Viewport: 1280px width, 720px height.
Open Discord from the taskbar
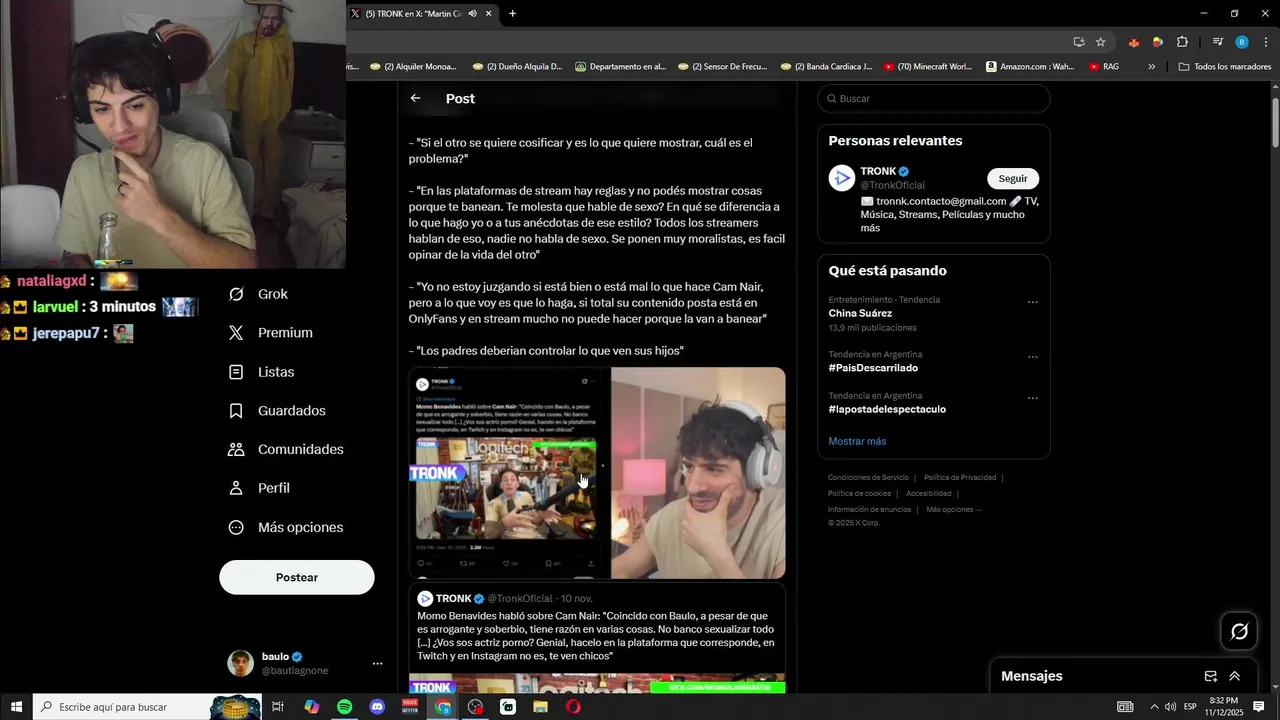pos(377,707)
